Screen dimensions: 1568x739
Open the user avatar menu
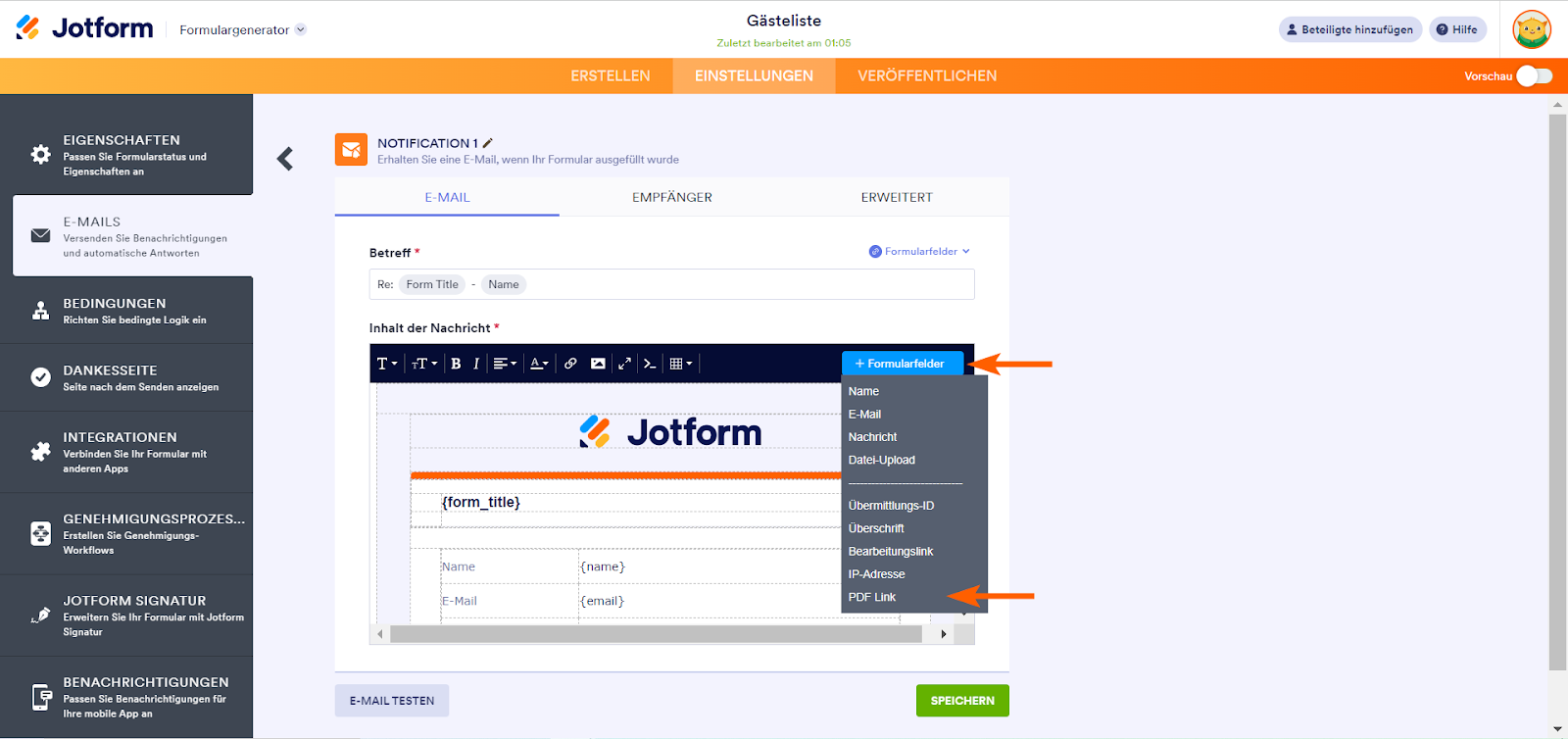[x=1532, y=29]
